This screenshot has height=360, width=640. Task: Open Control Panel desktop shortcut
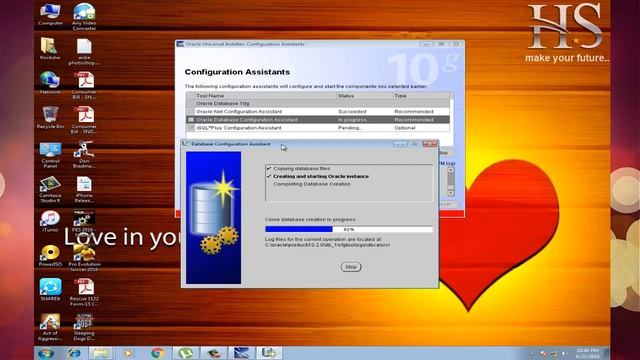pyautogui.click(x=50, y=155)
